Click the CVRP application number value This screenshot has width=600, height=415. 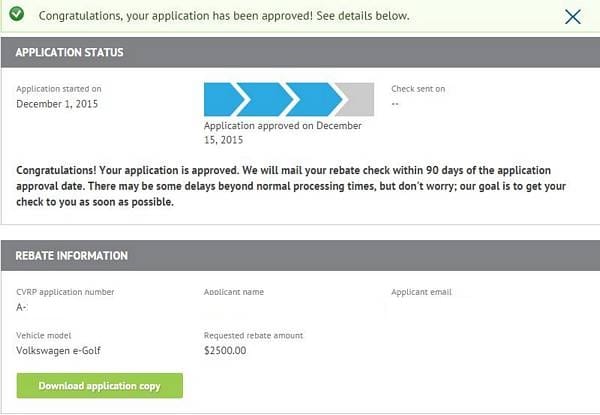(21, 308)
